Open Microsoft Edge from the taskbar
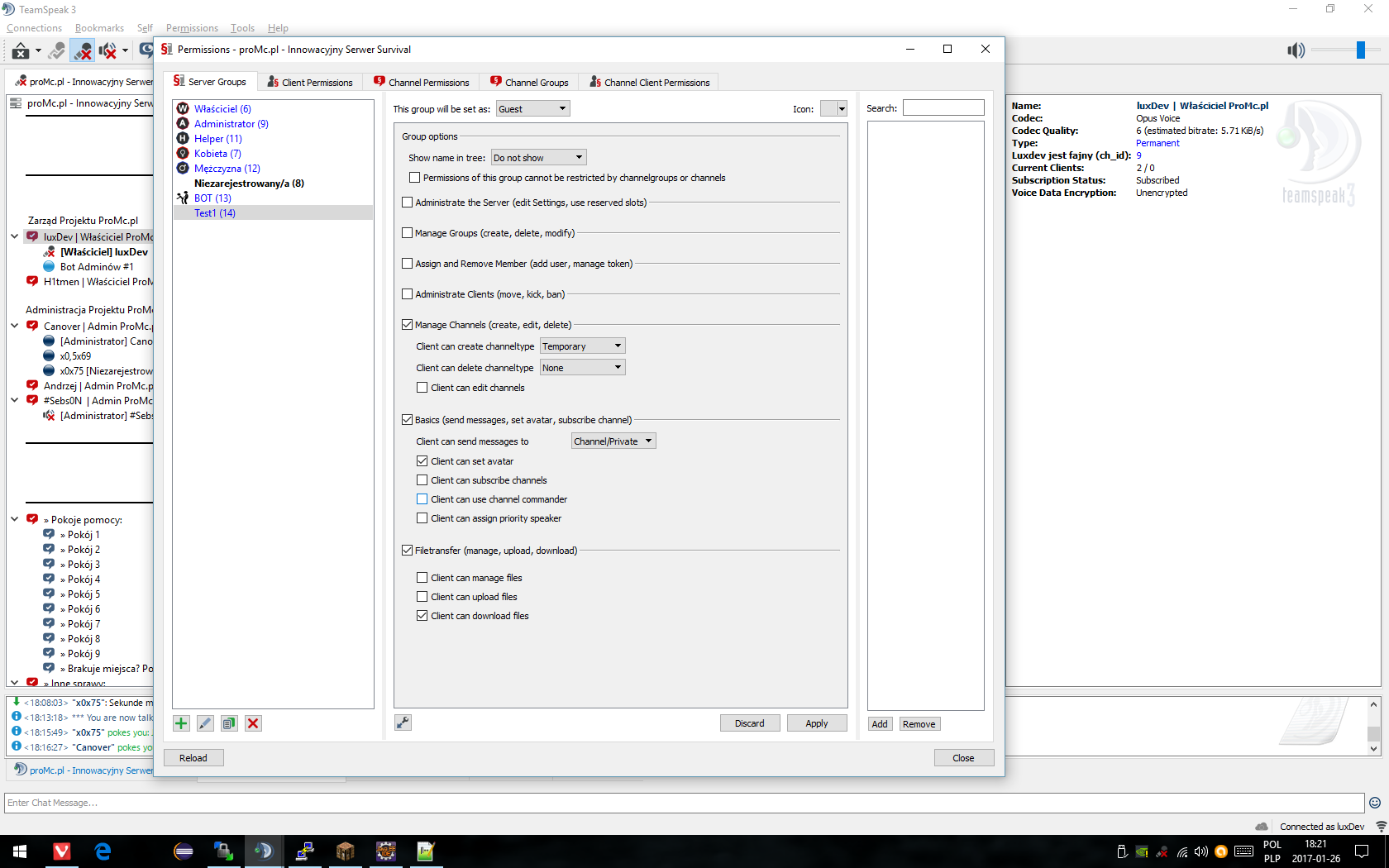 (x=103, y=851)
